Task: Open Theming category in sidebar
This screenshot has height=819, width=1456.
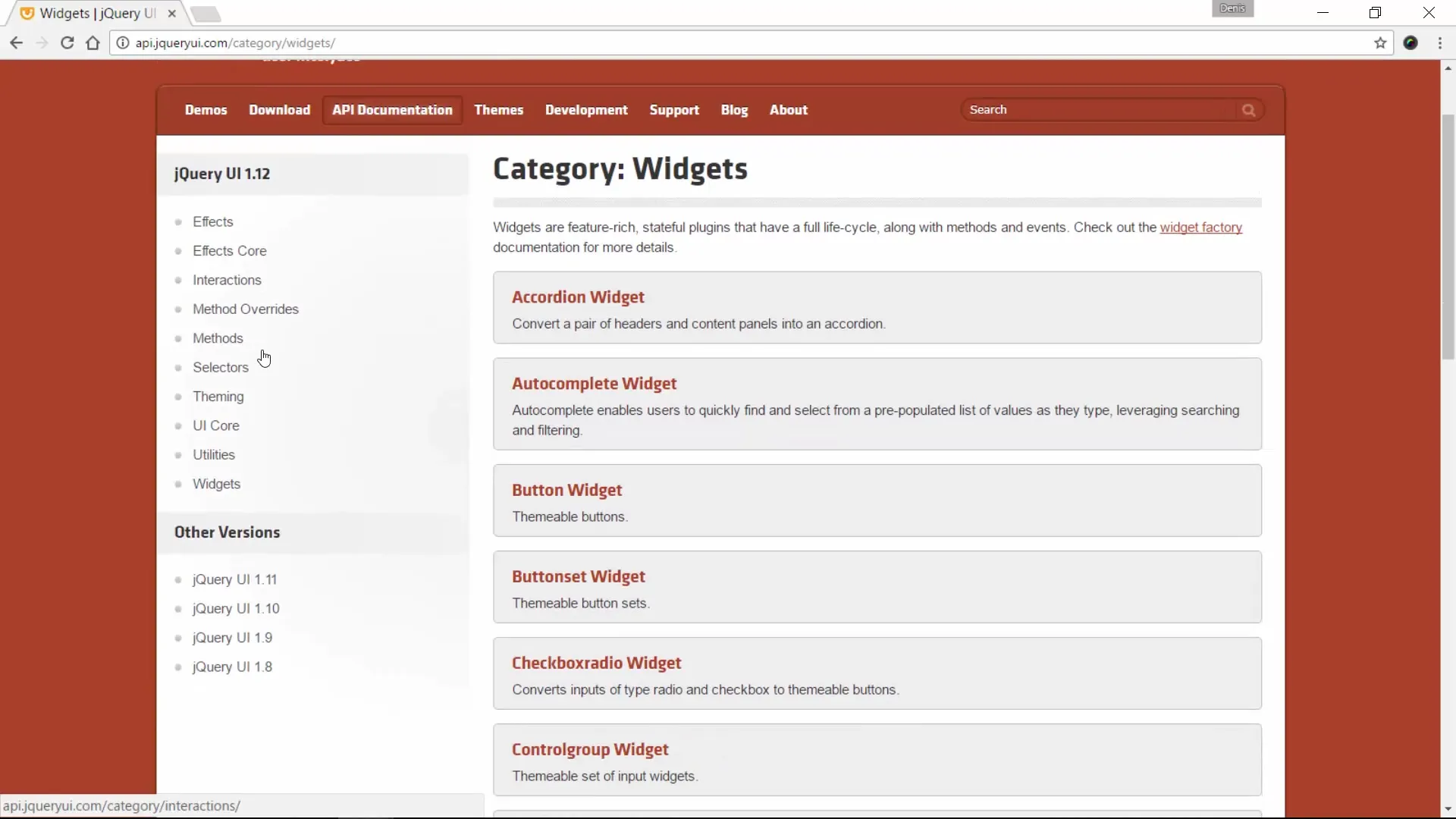Action: click(x=218, y=397)
